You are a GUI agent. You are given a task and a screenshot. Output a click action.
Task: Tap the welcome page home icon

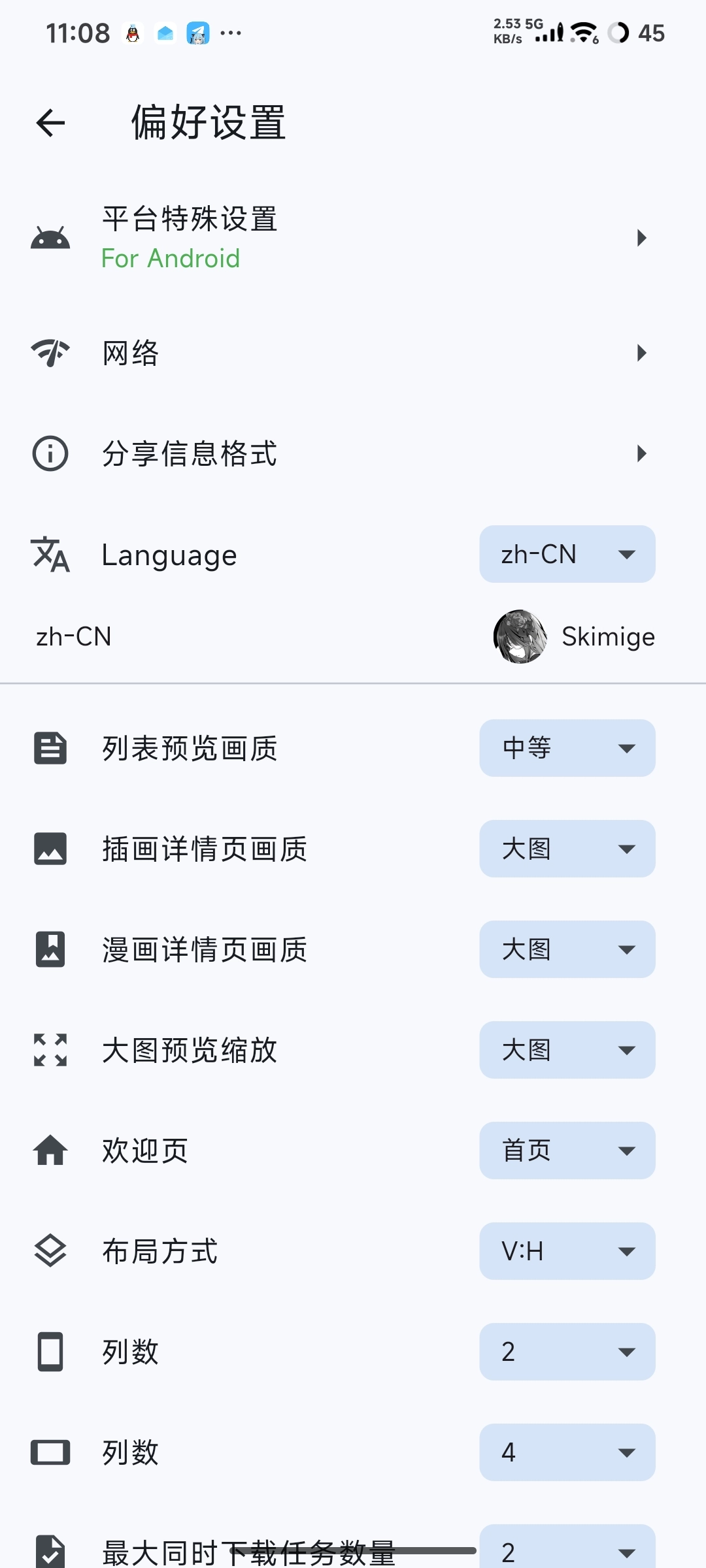[50, 1151]
